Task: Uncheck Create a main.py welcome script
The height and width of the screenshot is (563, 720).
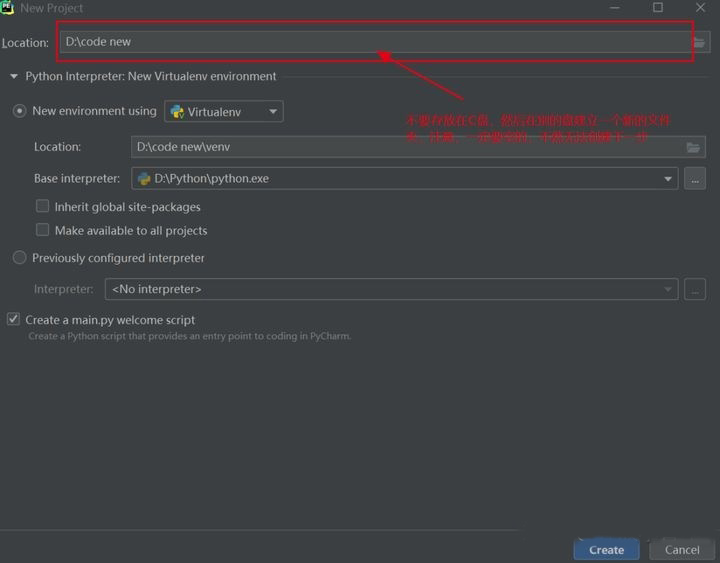Action: pyautogui.click(x=13, y=319)
